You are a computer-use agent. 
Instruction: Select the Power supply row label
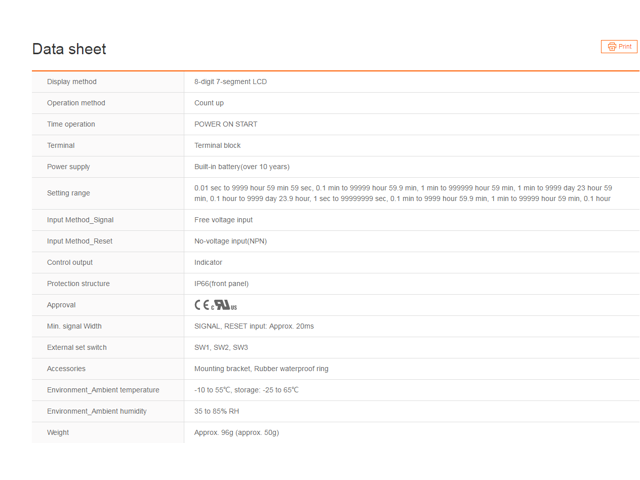[68, 167]
